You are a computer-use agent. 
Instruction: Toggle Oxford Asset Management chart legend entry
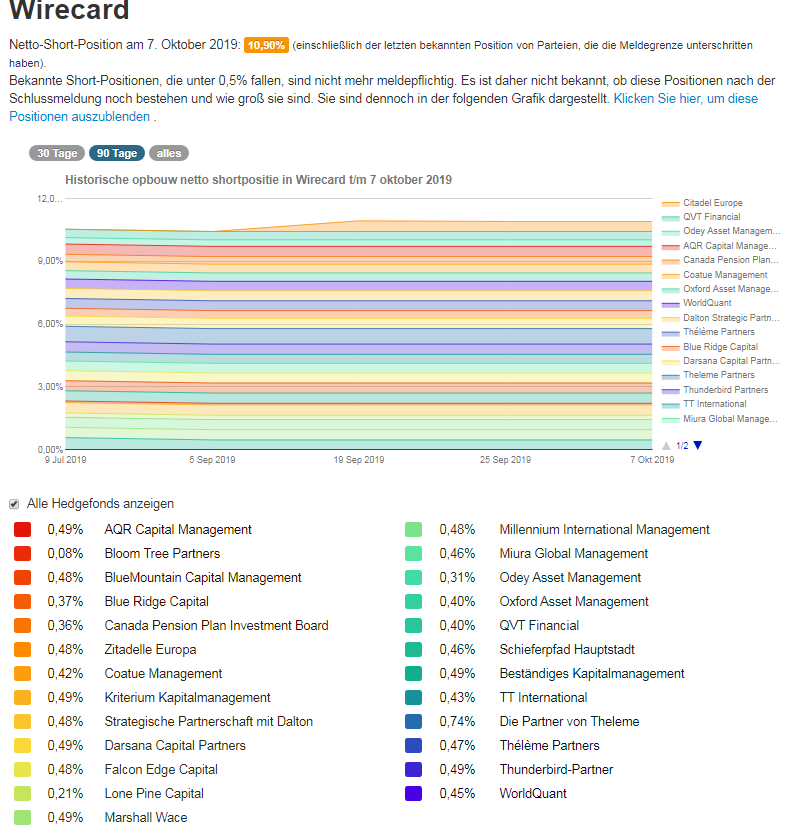pos(720,289)
